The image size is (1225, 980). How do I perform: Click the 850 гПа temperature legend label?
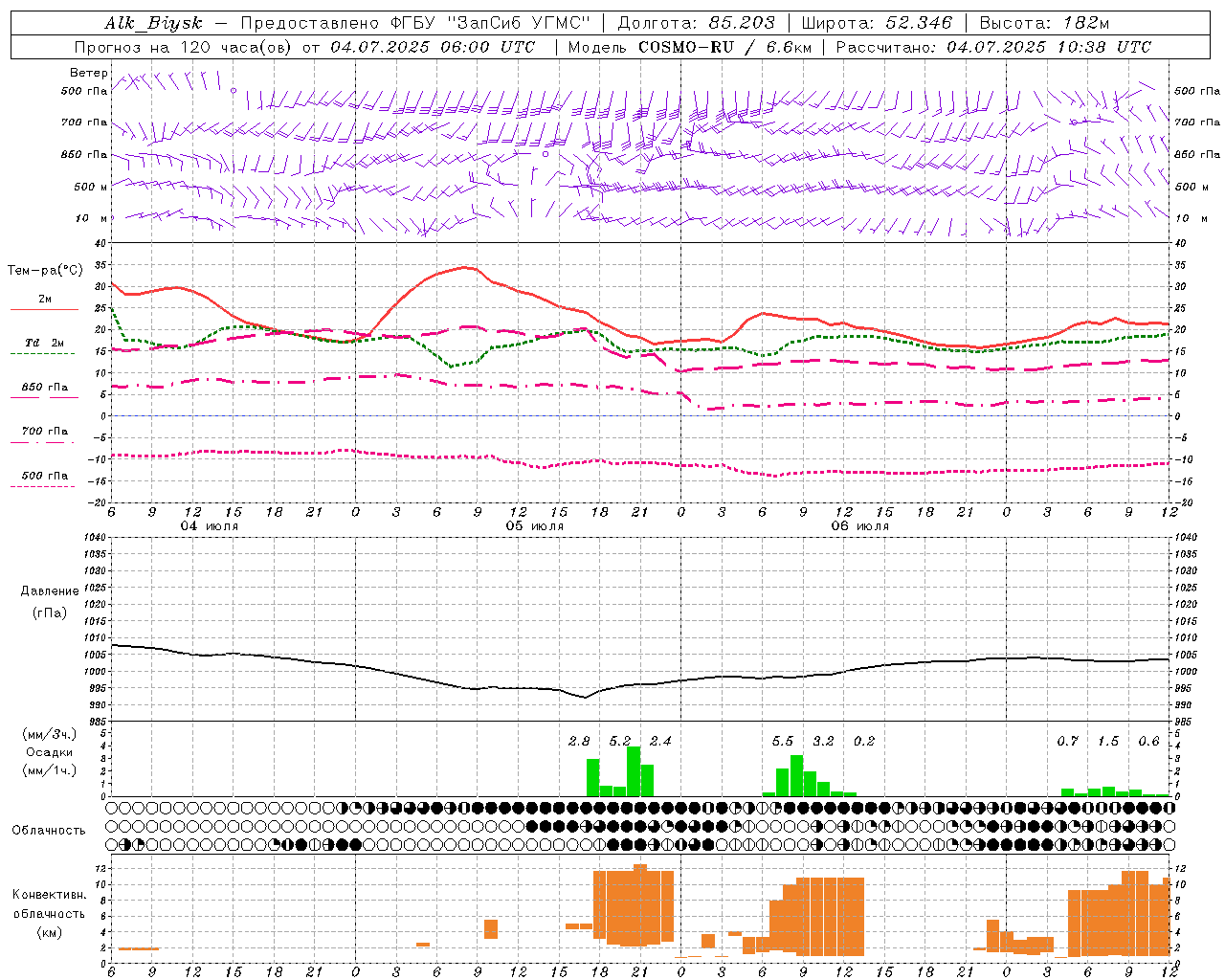(x=44, y=387)
